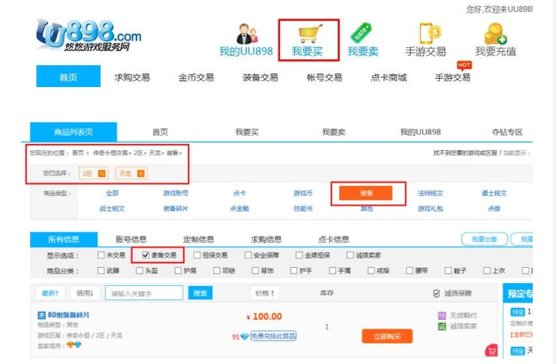
Task: Click the 我要买 shopping cart icon
Action: pos(310,33)
